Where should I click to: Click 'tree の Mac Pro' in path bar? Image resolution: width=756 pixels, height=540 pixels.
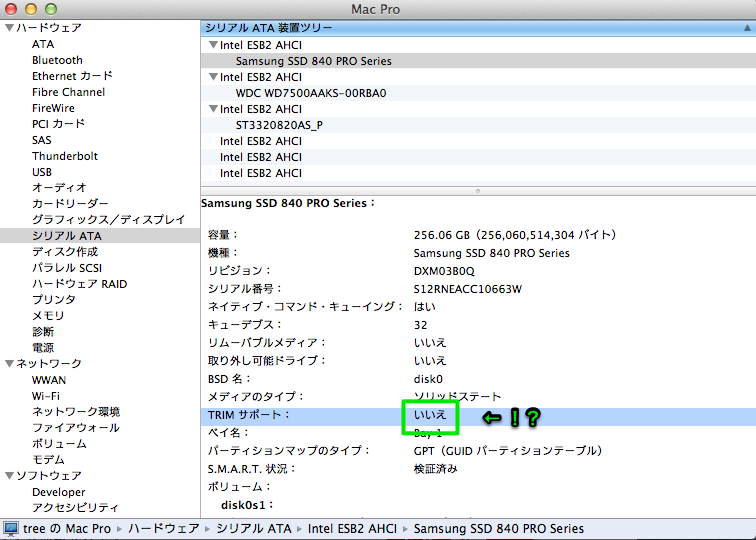coord(67,528)
